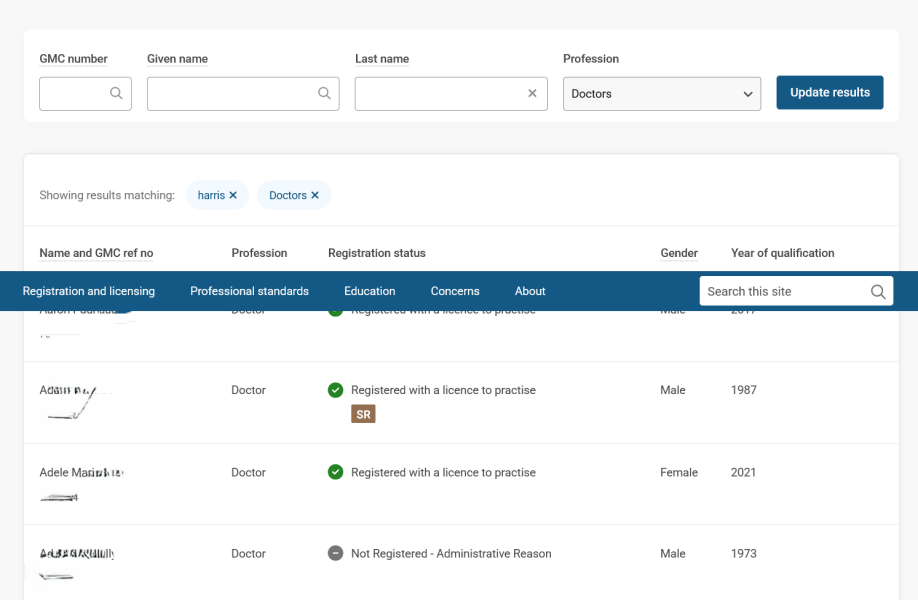Screen dimensions: 918x600
Task: Remove the harris filter tag
Action: coord(233,195)
